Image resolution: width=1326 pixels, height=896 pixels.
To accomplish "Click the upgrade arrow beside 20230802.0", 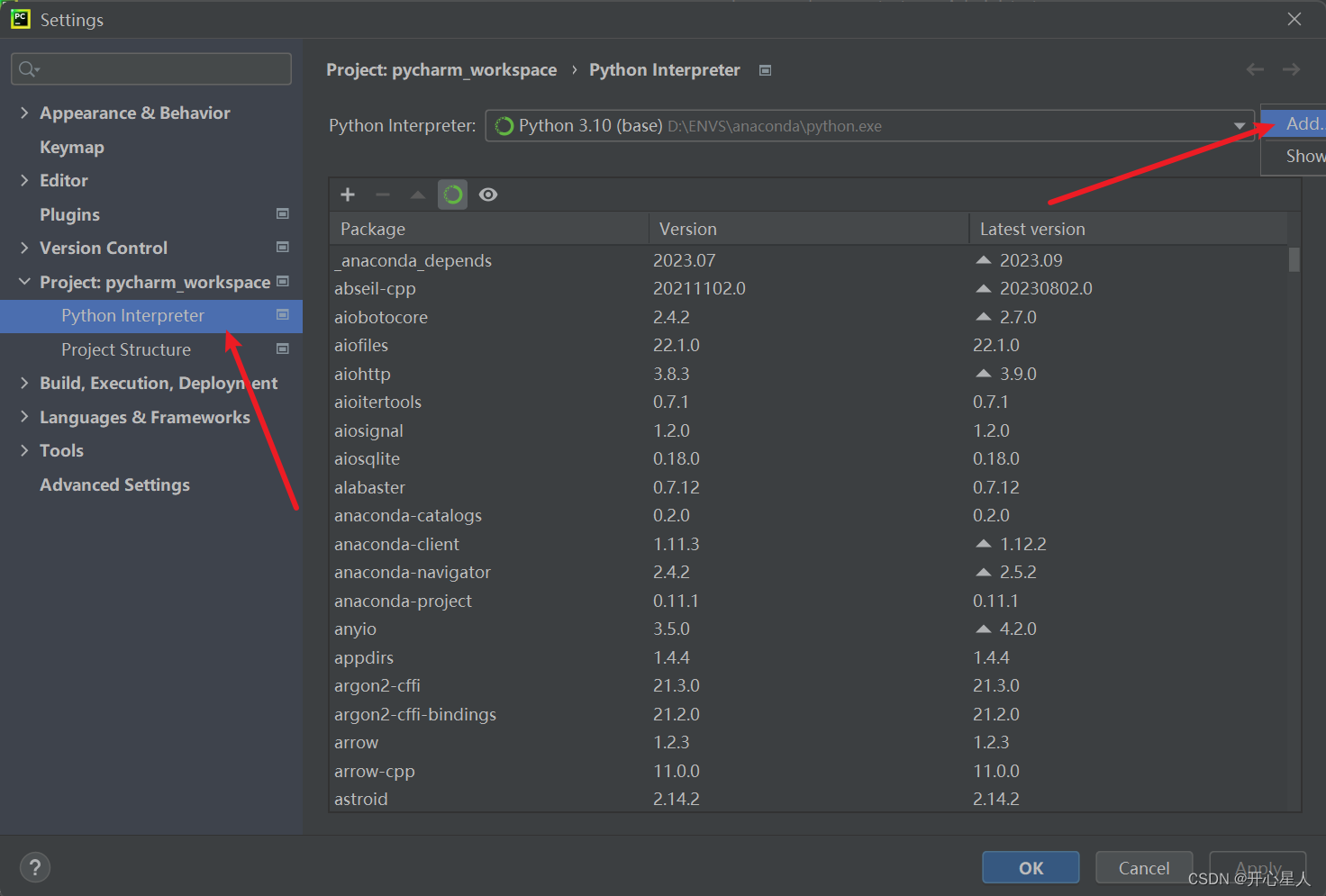I will tap(984, 288).
